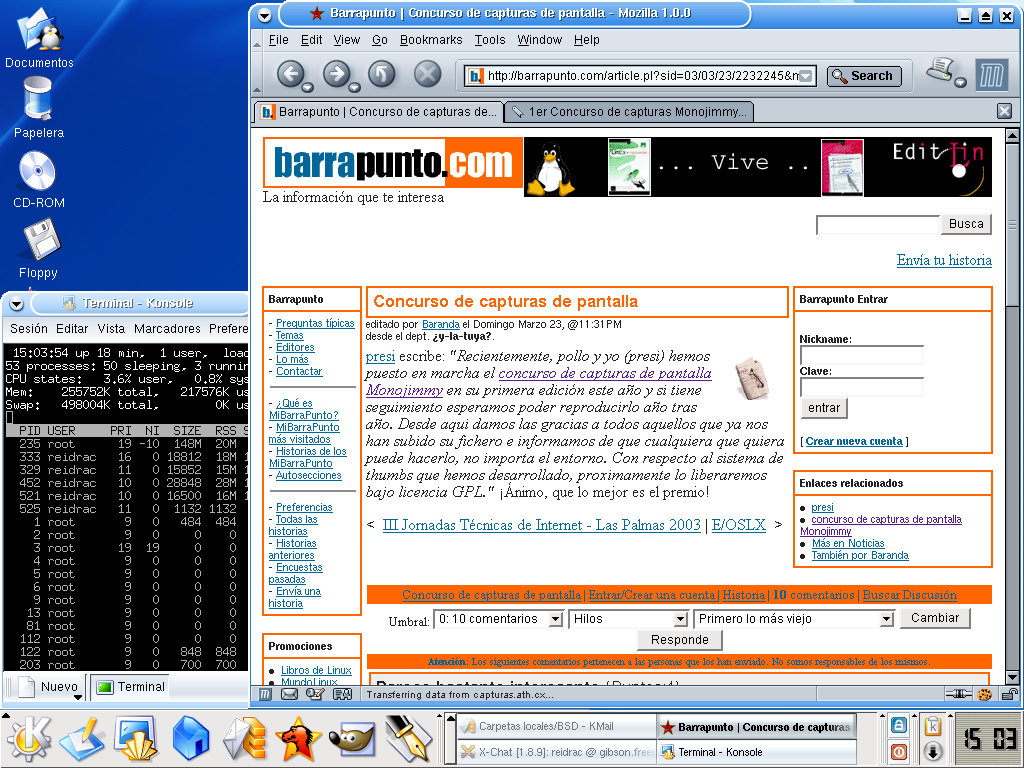Screen dimensions: 1024x768
Task: Open the 'Crear nueva cuenta' link
Action: click(x=854, y=441)
